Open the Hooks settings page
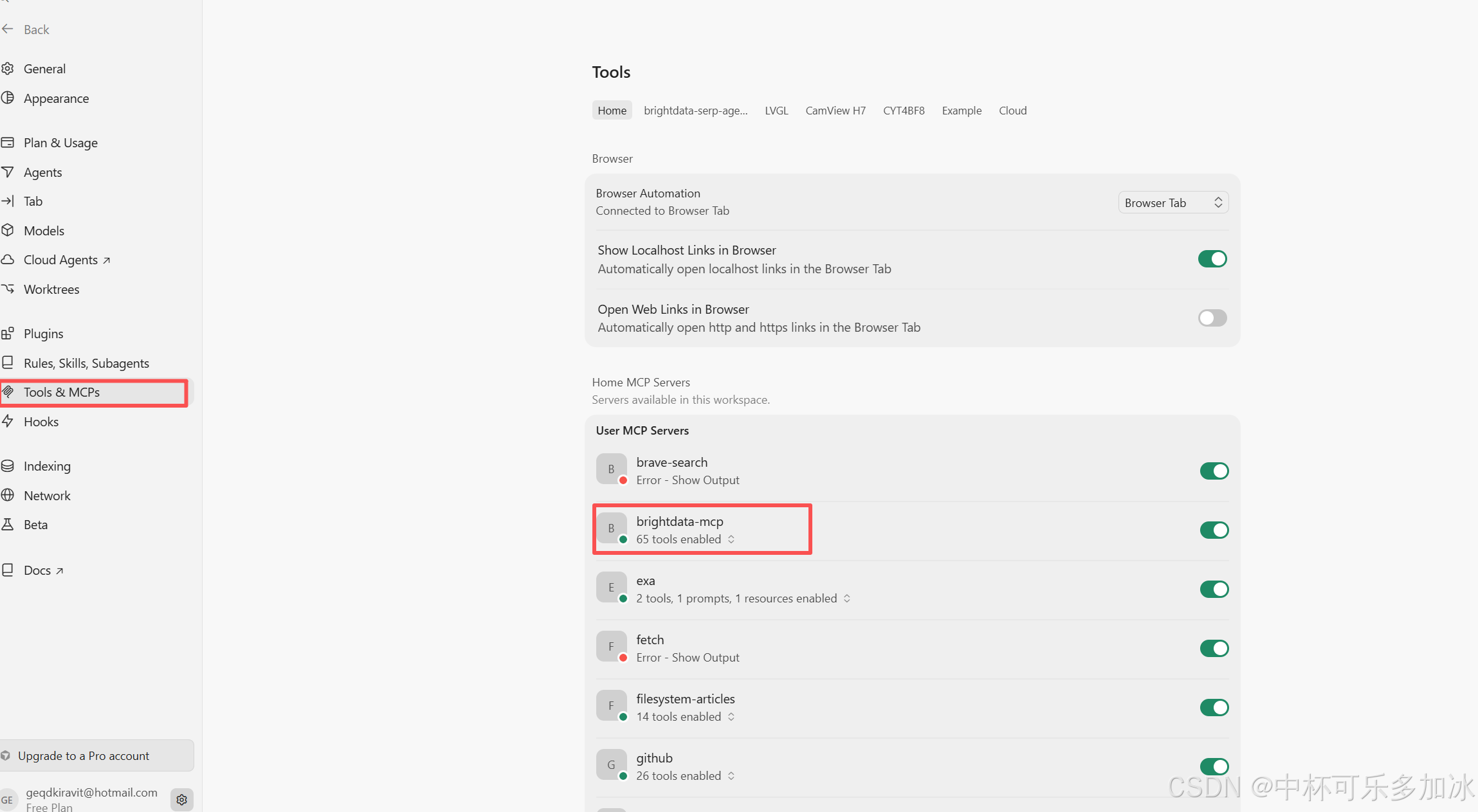Screen dimensions: 1478x812 (41, 422)
